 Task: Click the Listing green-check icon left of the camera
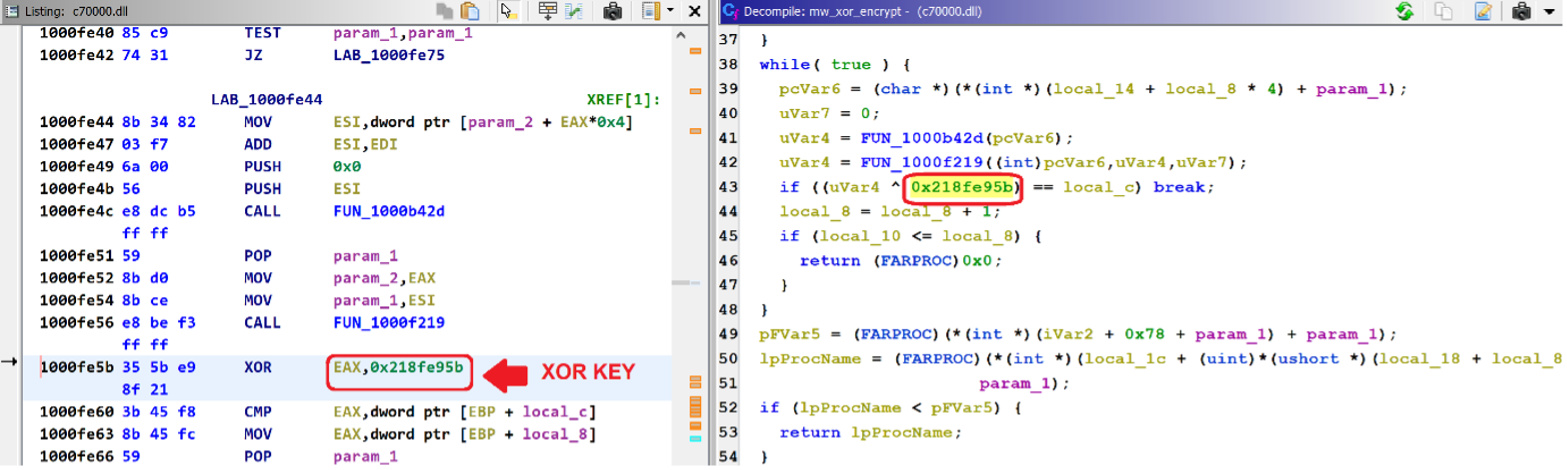point(573,12)
